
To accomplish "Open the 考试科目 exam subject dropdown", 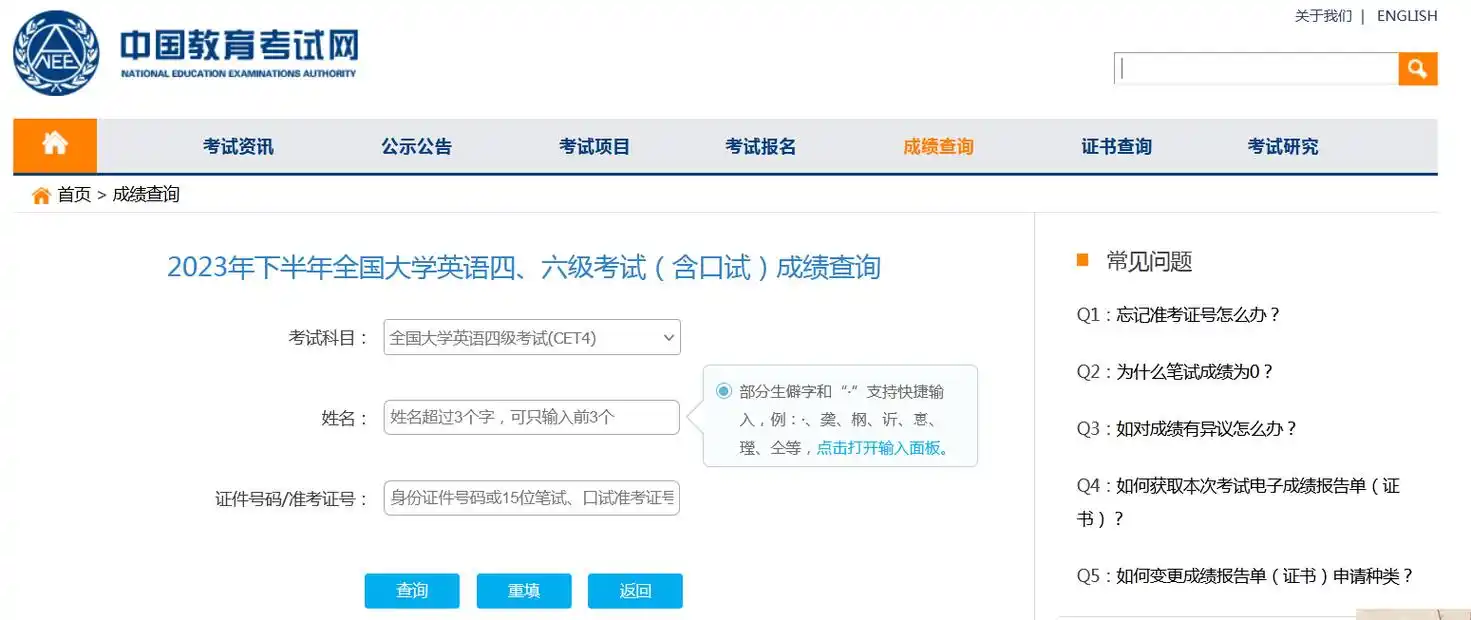I will pos(531,337).
